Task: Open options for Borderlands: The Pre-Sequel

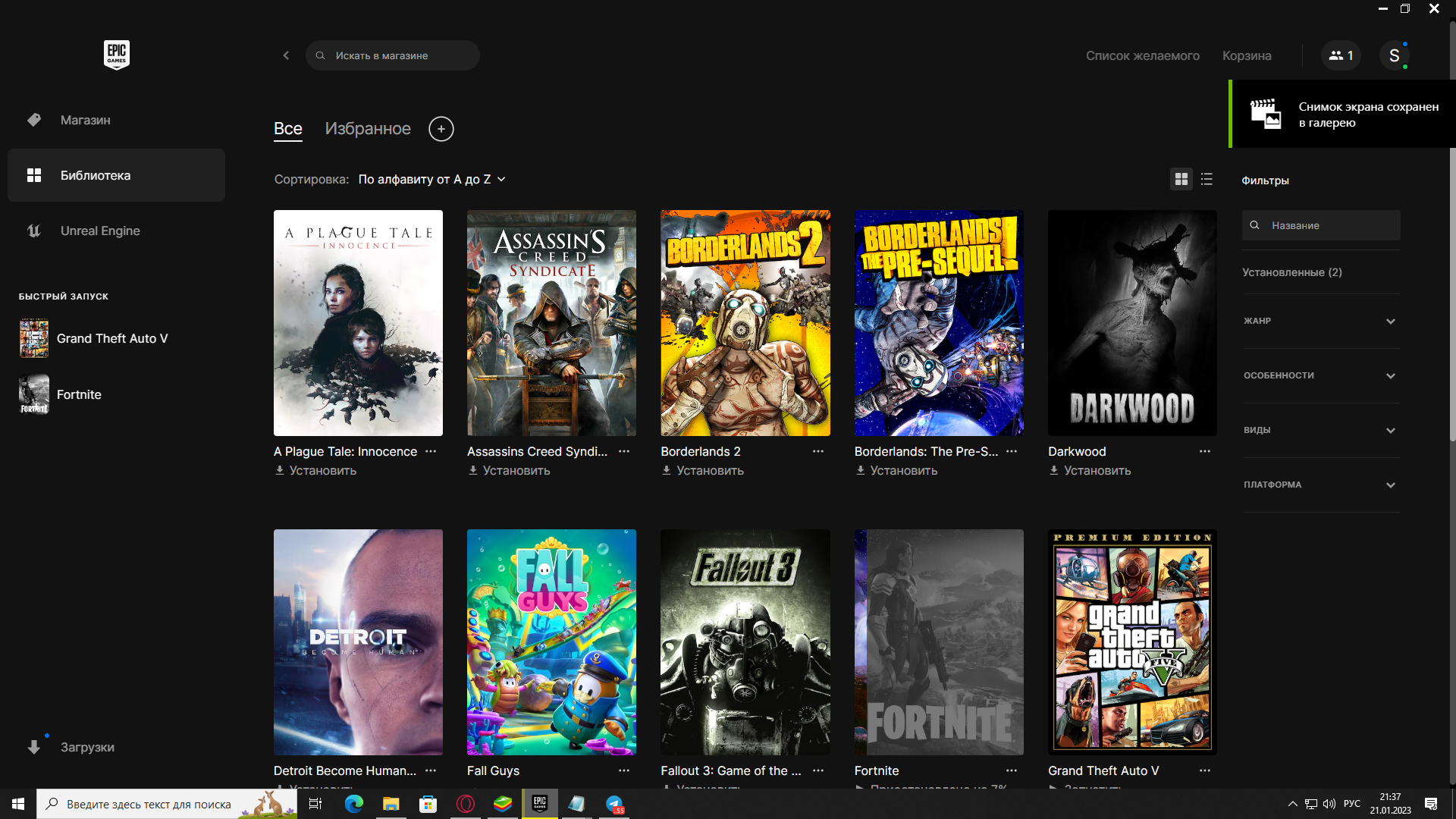Action: [x=1012, y=451]
